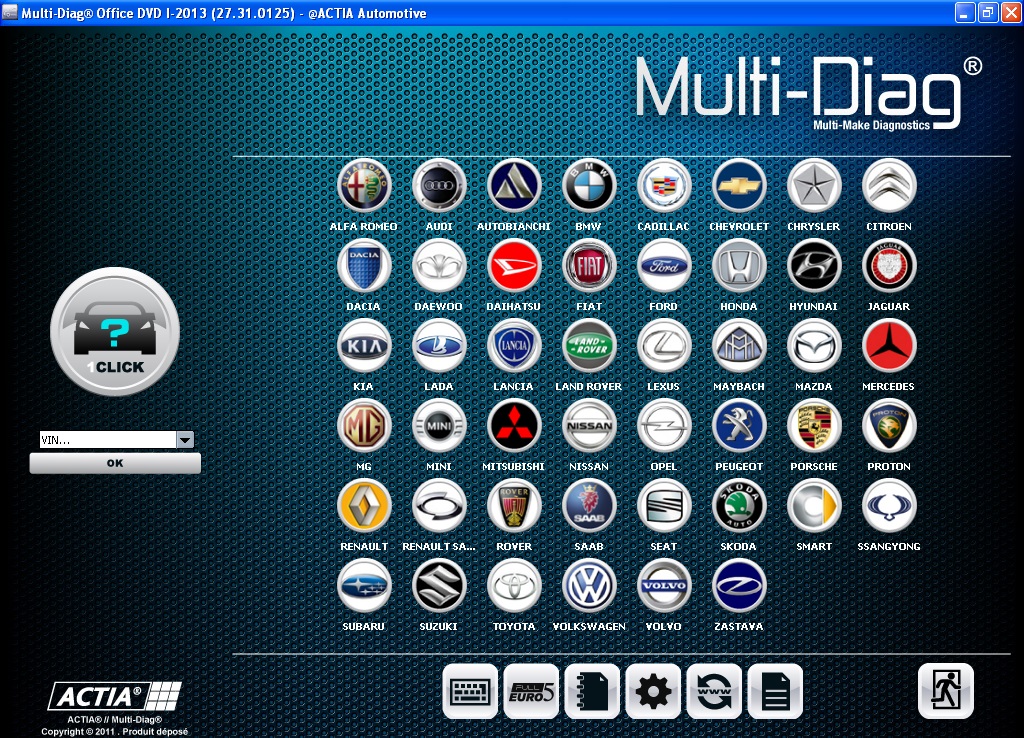Open the Citroen make

889,186
